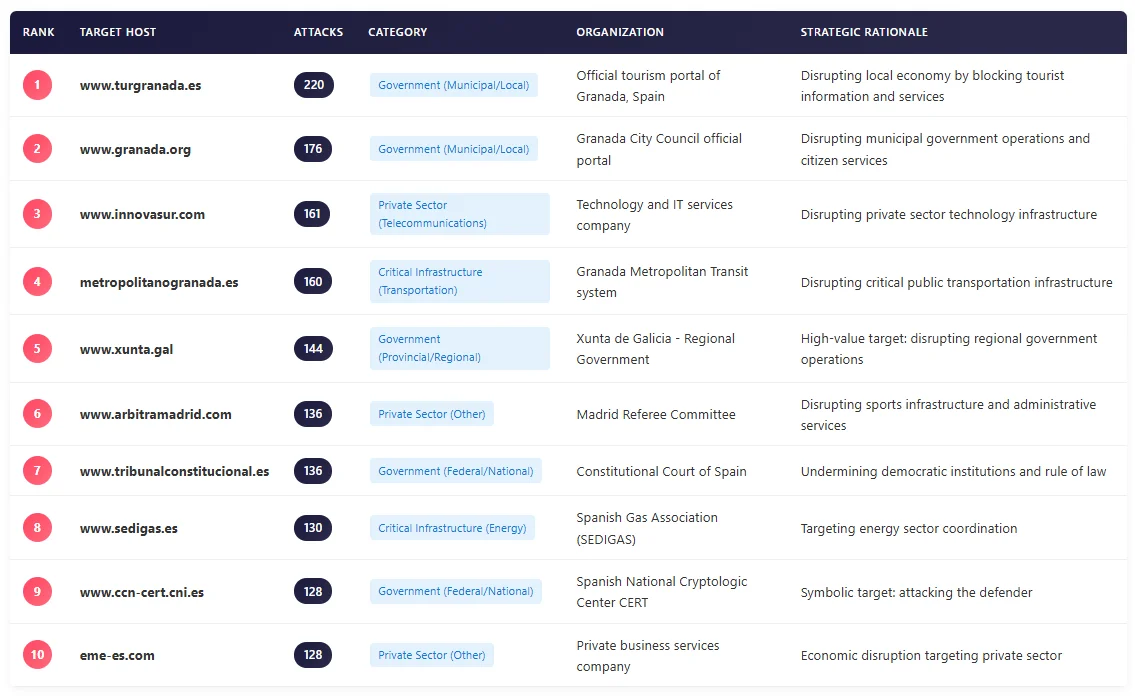Click the Private Sector (Telecommunications) tag
Viewport: 1135px width, 698px height.
pyautogui.click(x=460, y=214)
